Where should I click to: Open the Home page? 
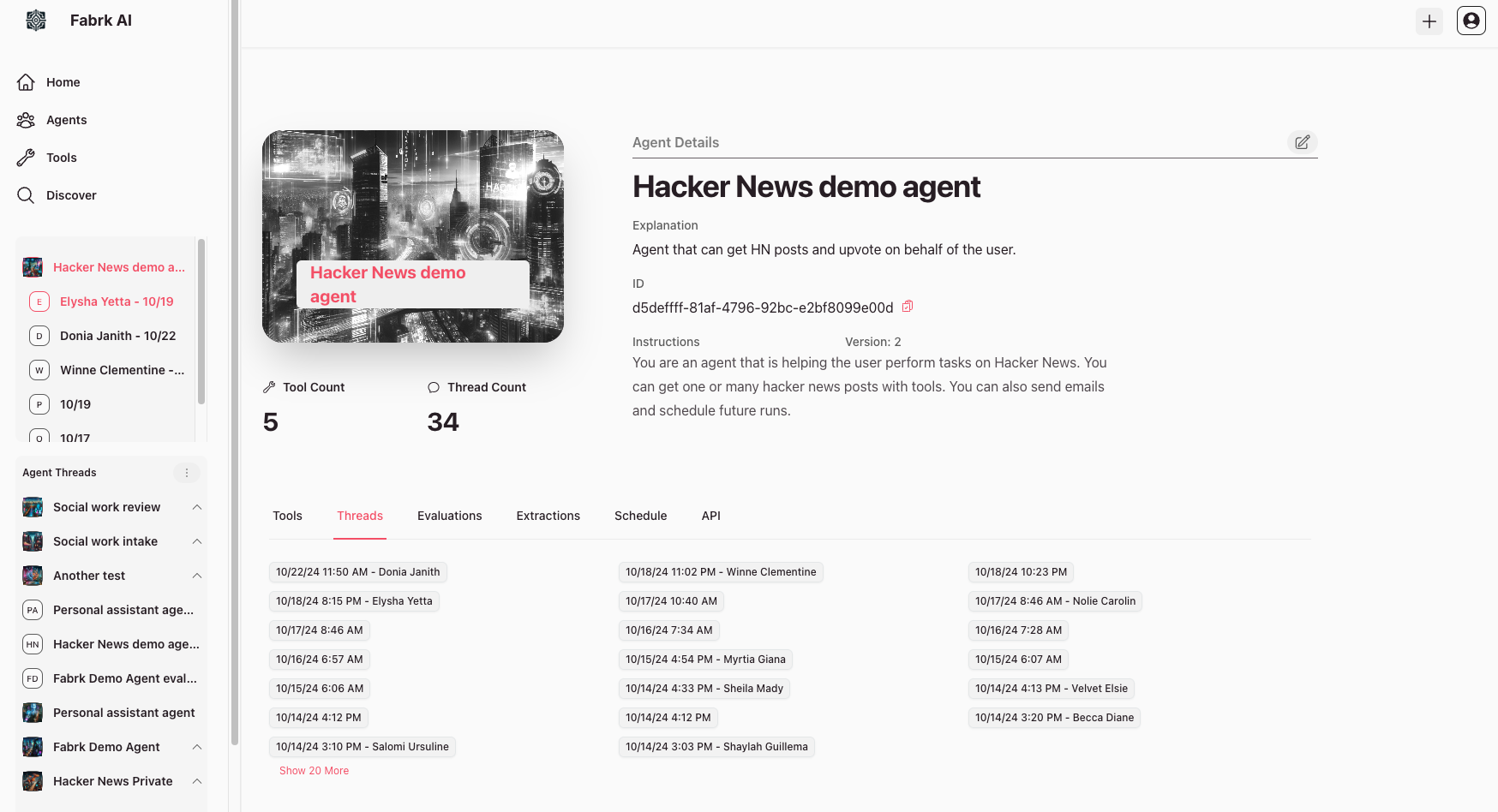63,82
